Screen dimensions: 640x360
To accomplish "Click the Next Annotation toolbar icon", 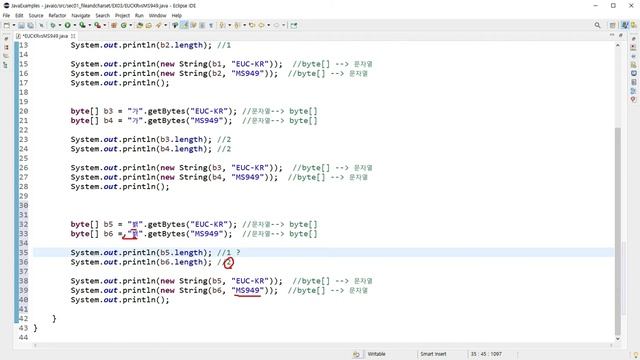I will pos(222,25).
